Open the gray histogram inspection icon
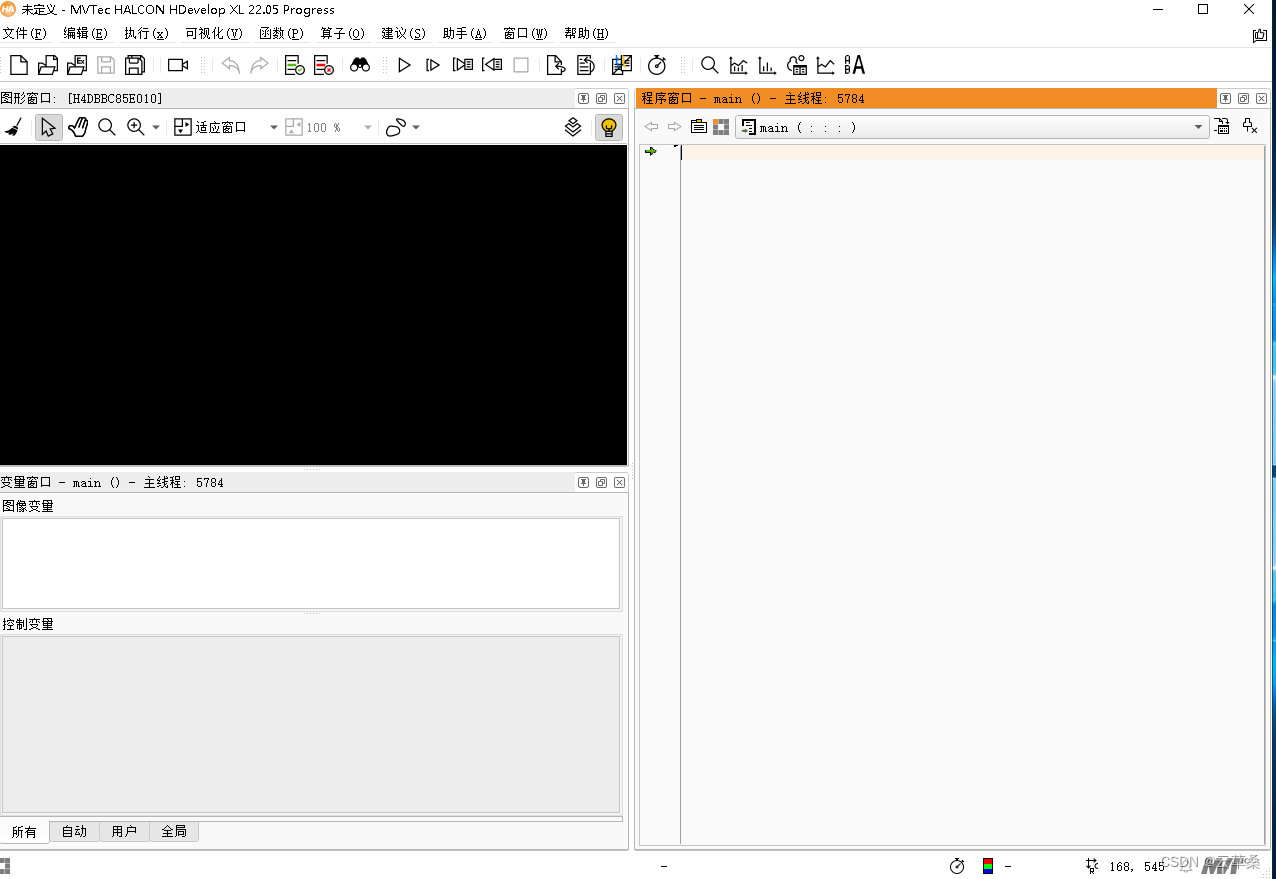The height and width of the screenshot is (879, 1276). click(x=738, y=65)
